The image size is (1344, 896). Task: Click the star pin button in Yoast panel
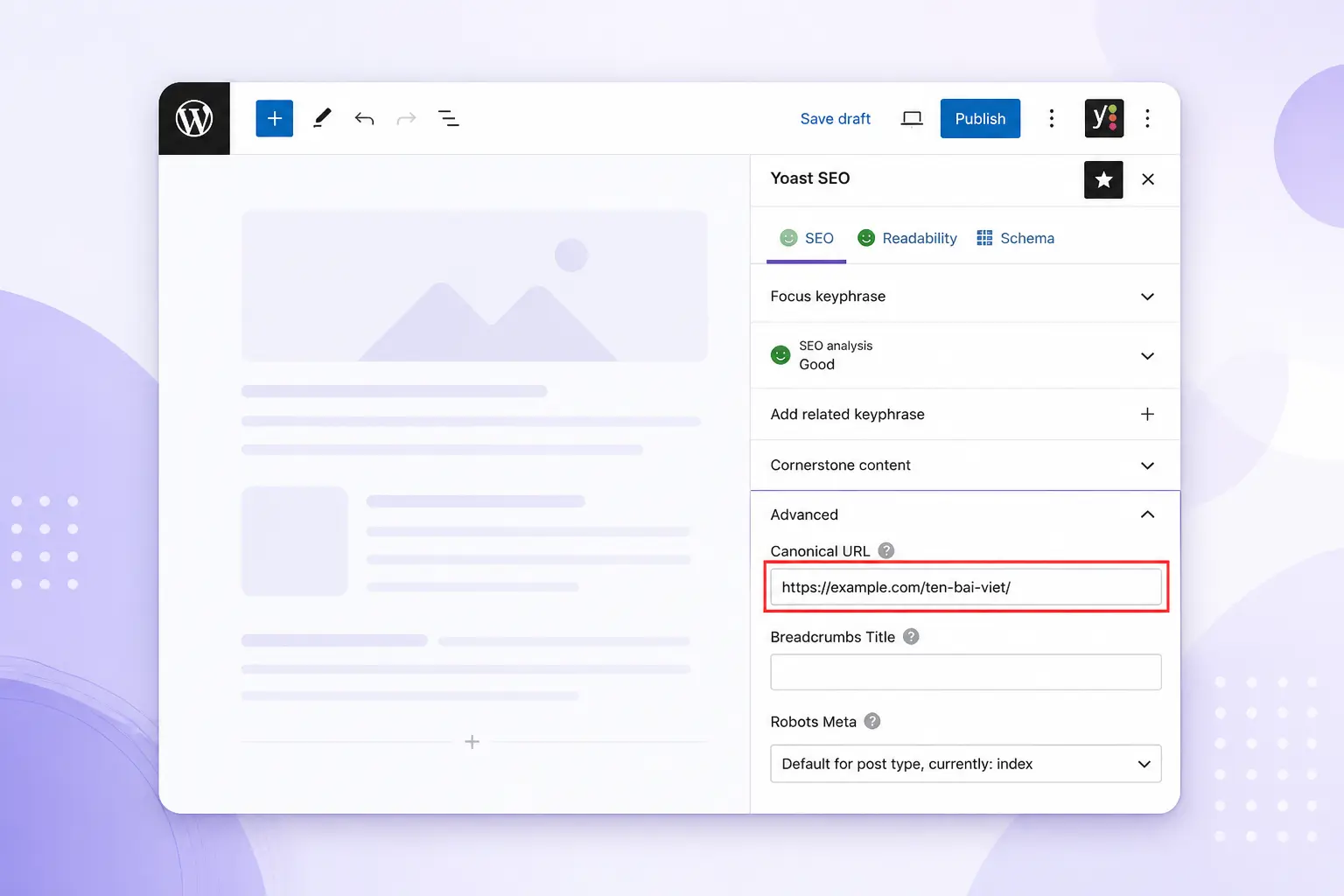(1103, 179)
